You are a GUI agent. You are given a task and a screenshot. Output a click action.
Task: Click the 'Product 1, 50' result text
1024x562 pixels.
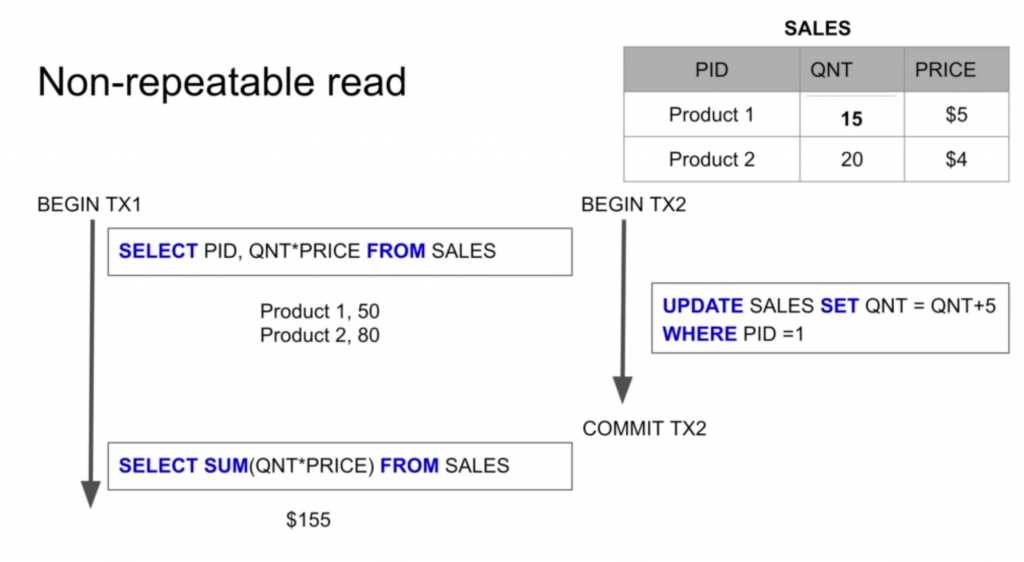coord(319,311)
